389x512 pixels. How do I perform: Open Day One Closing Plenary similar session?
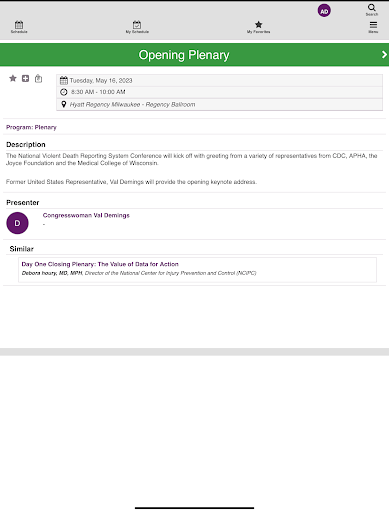pyautogui.click(x=100, y=264)
